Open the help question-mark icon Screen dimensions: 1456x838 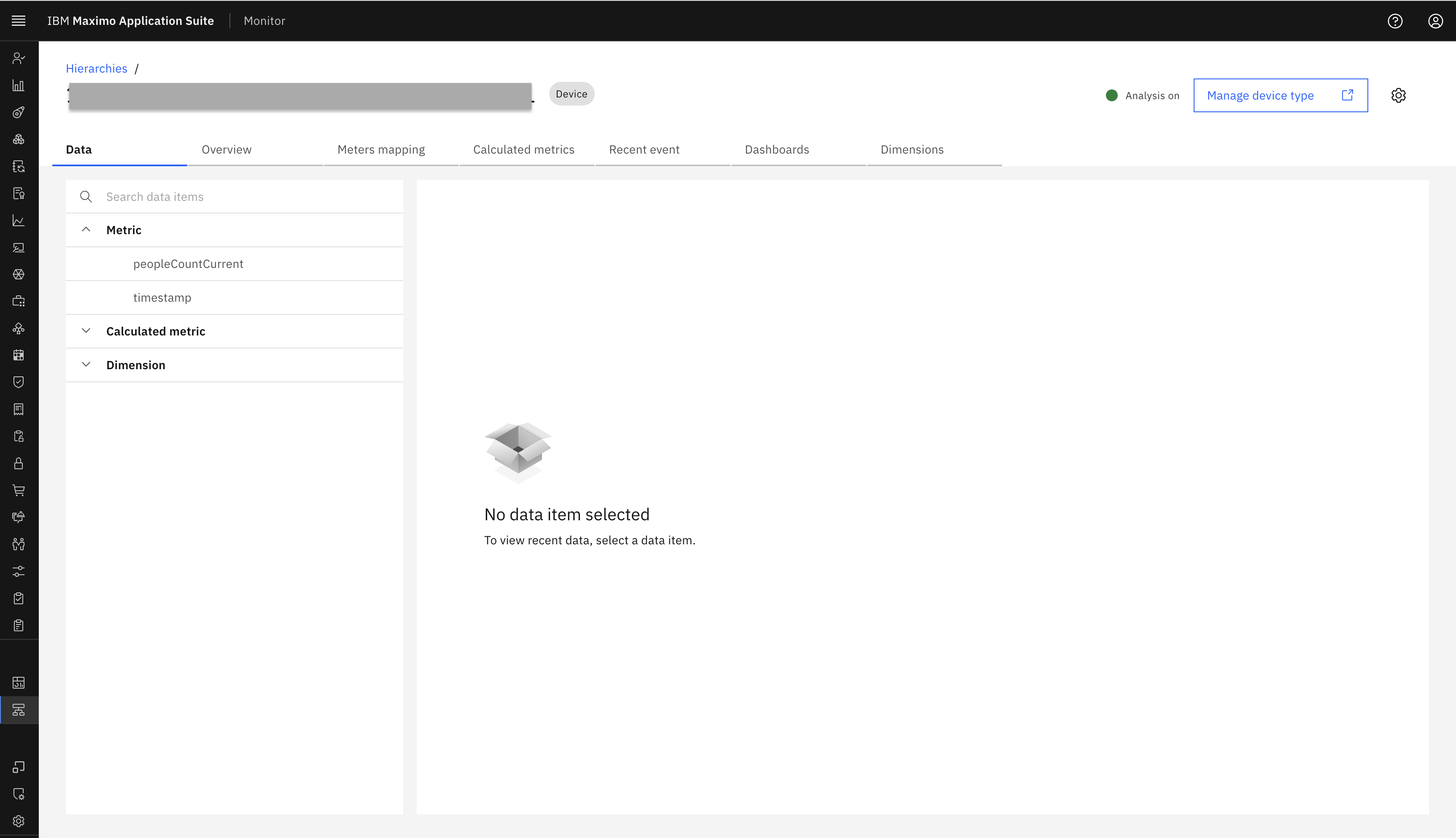tap(1395, 21)
